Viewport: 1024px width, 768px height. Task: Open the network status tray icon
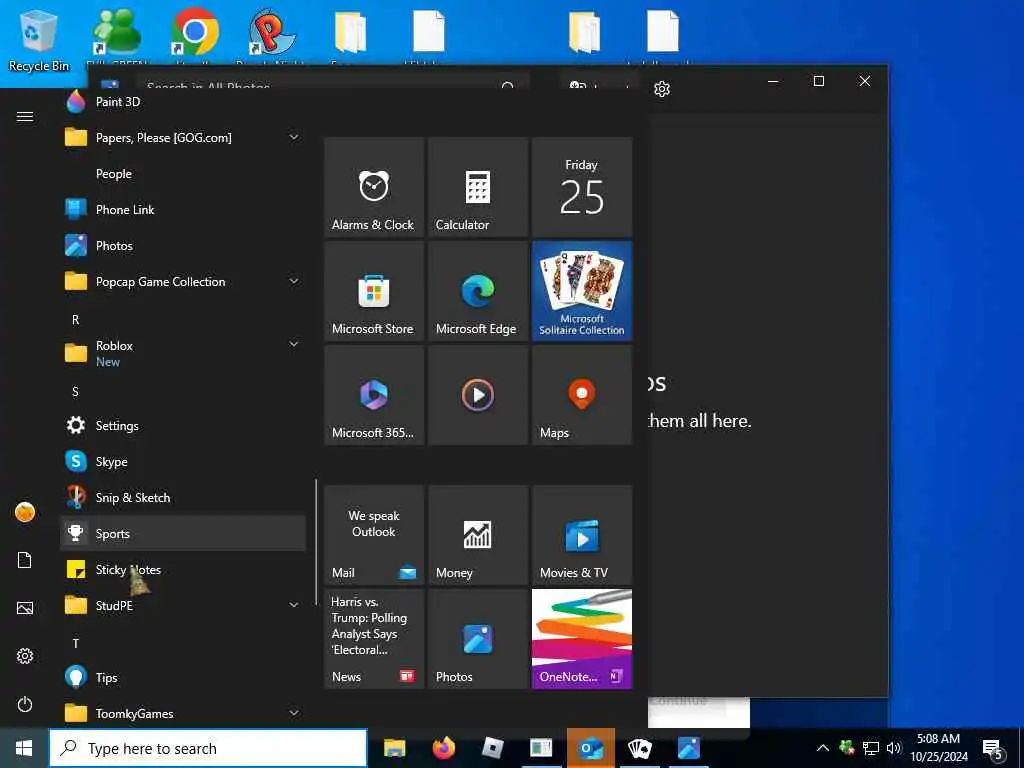click(871, 748)
